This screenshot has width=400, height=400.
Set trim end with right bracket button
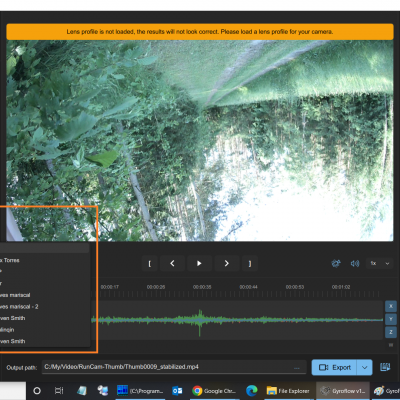pyautogui.click(x=250, y=263)
